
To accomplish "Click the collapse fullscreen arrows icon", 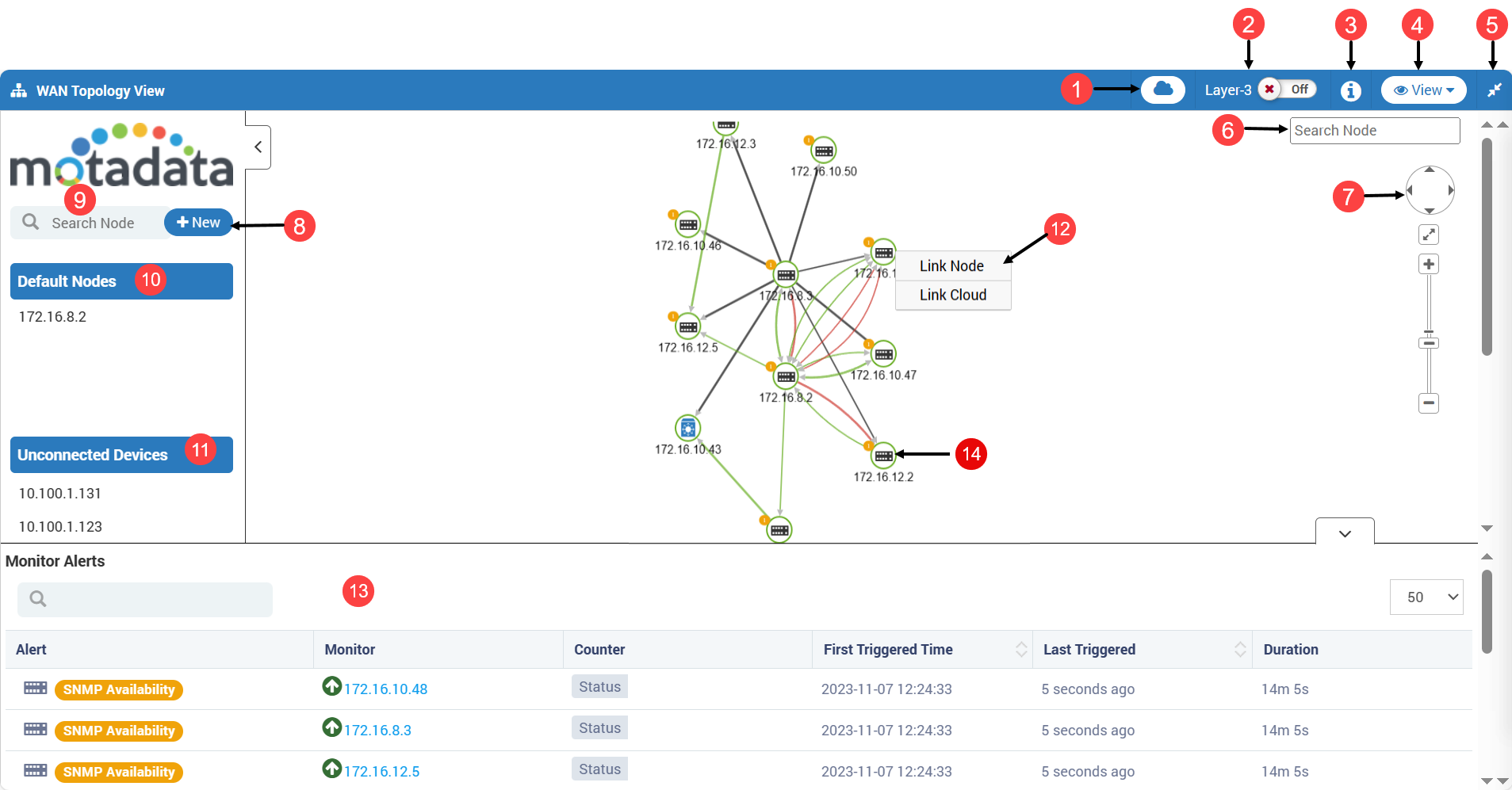I will coord(1494,90).
